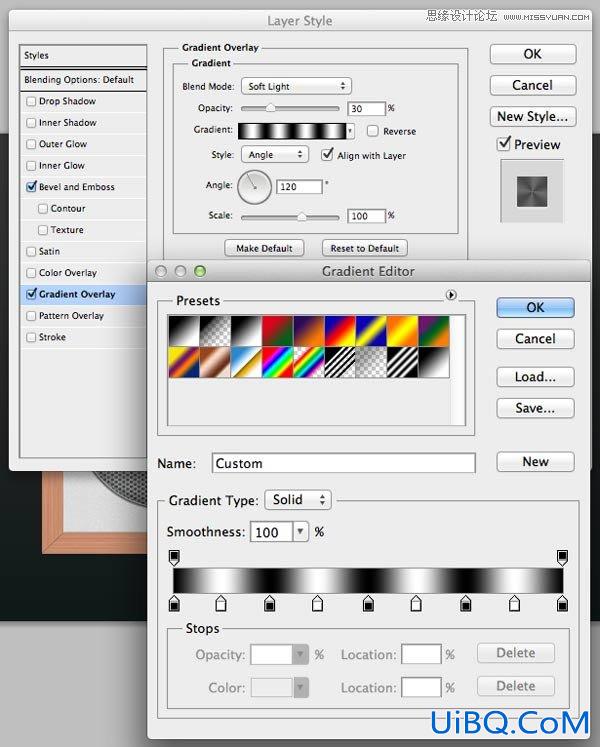Select the Blue, Red, Yellow preset
The image size is (600, 747).
click(x=340, y=331)
